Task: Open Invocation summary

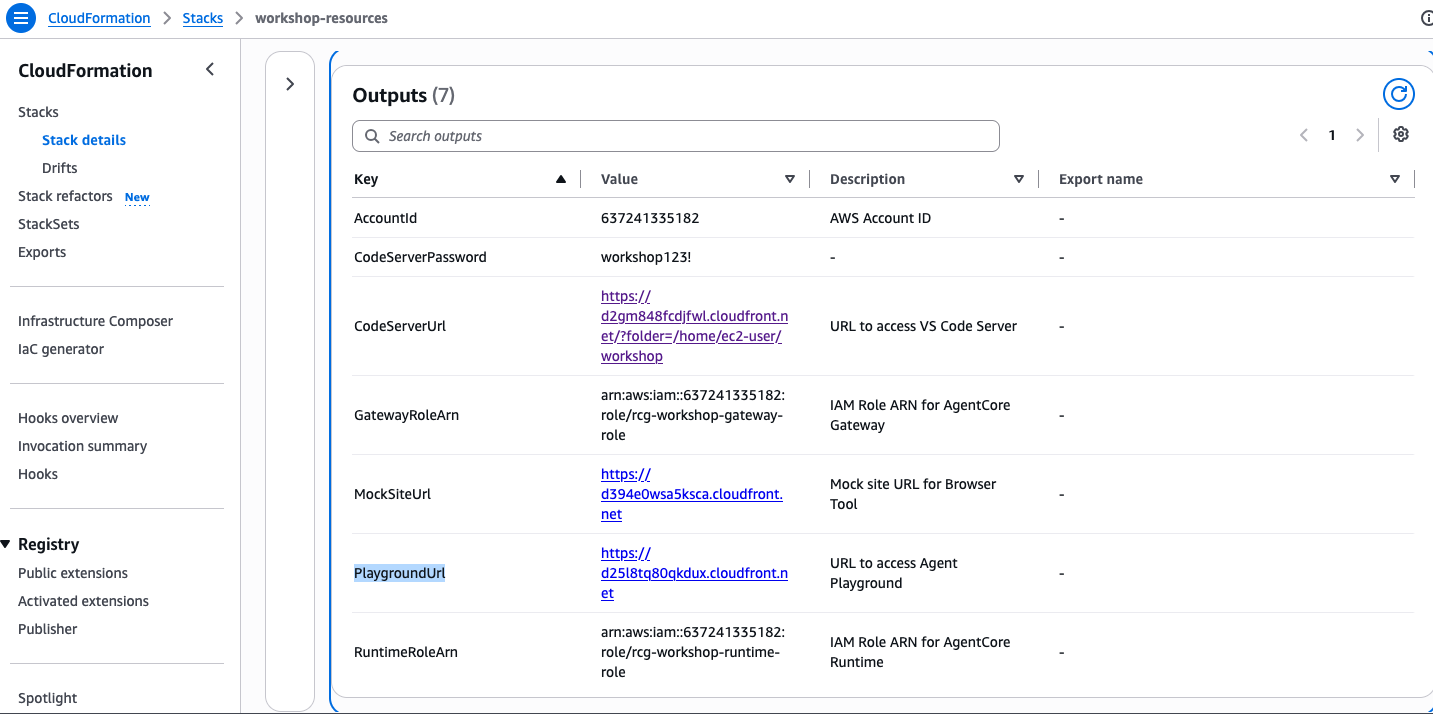Action: 83,446
